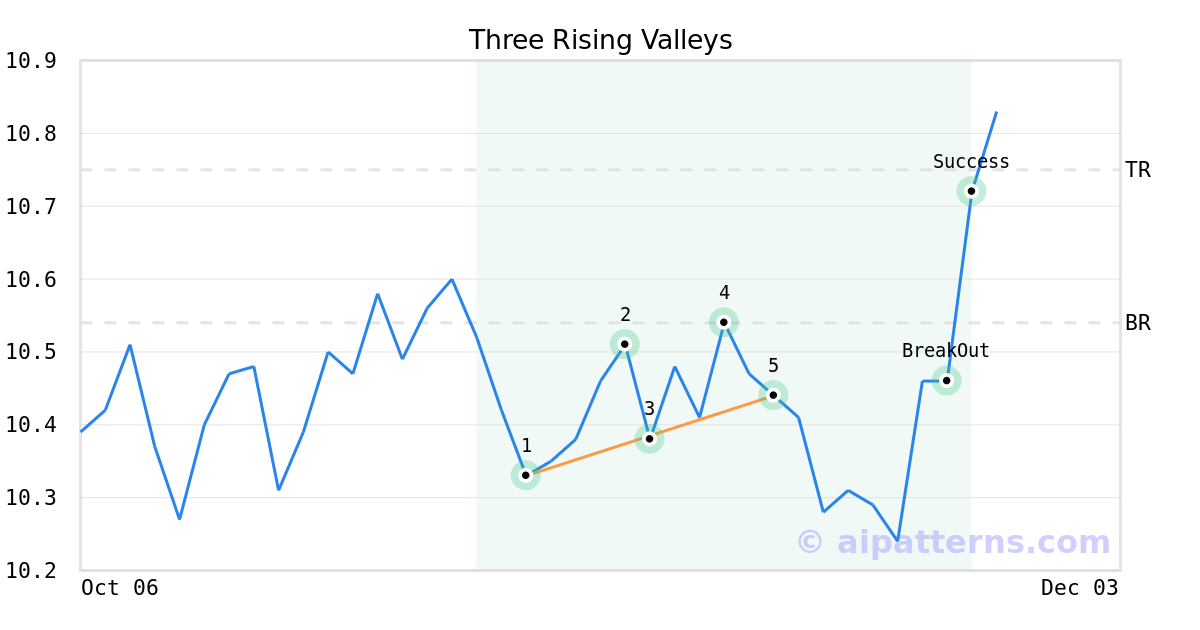Select the peak marker labeled 2

click(x=625, y=344)
